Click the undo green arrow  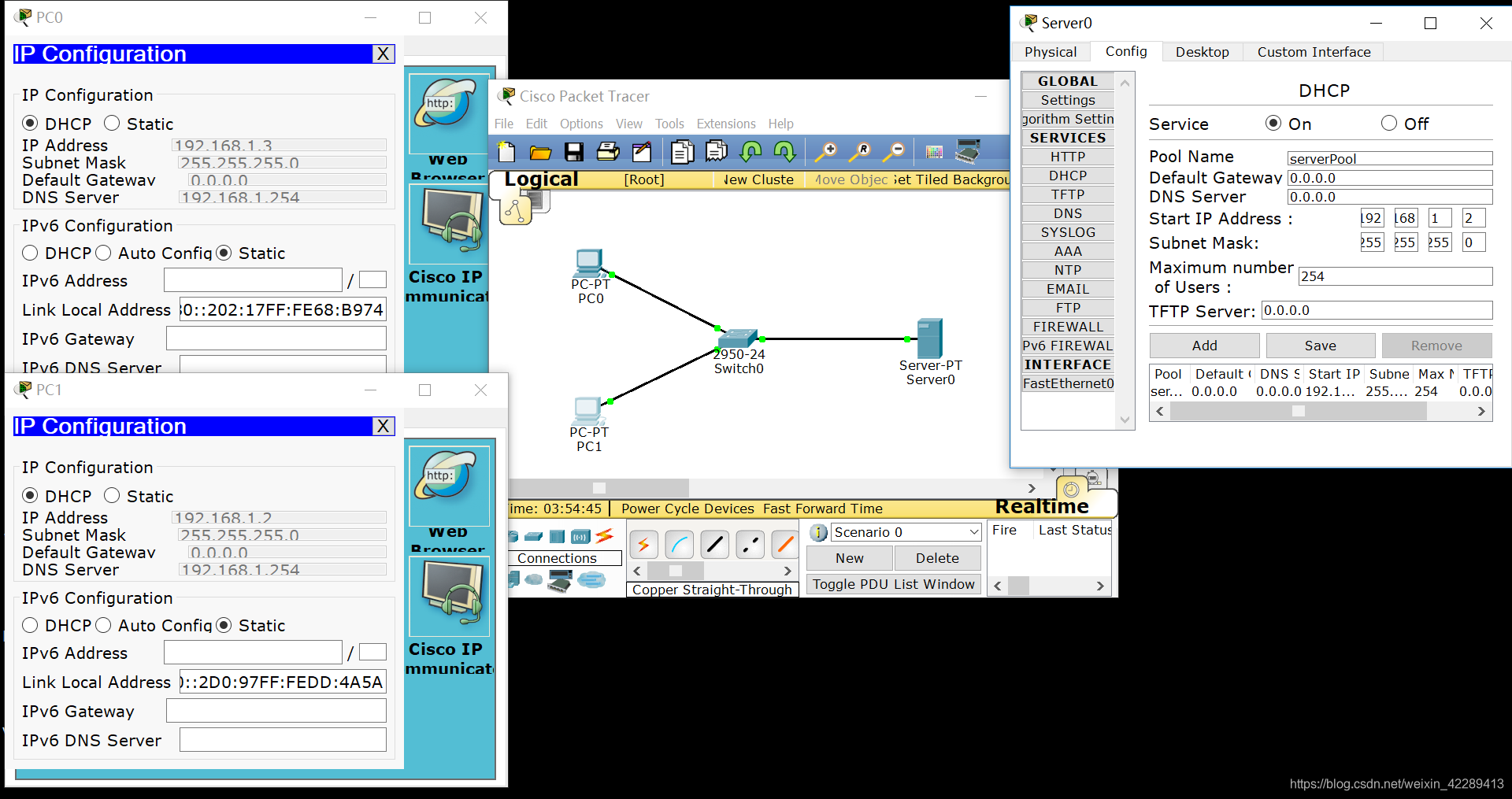pyautogui.click(x=751, y=151)
